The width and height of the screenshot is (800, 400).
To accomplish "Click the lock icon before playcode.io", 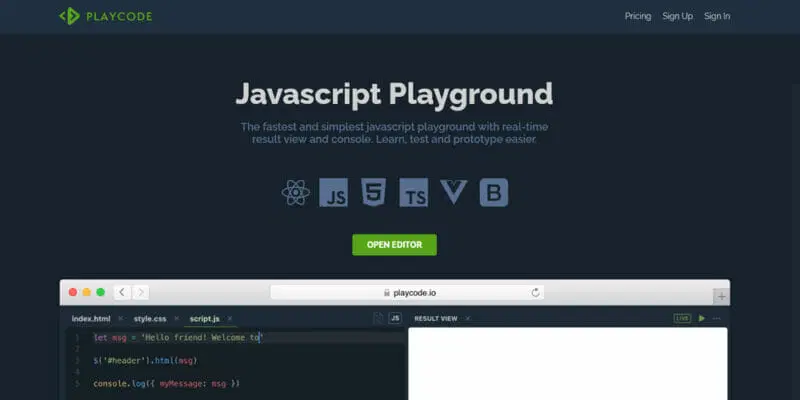I will coord(387,293).
